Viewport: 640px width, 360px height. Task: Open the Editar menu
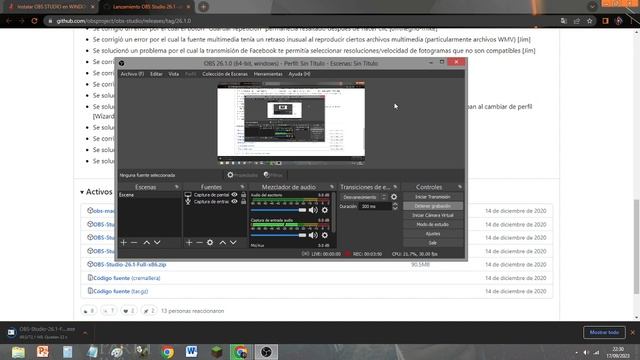pos(156,74)
